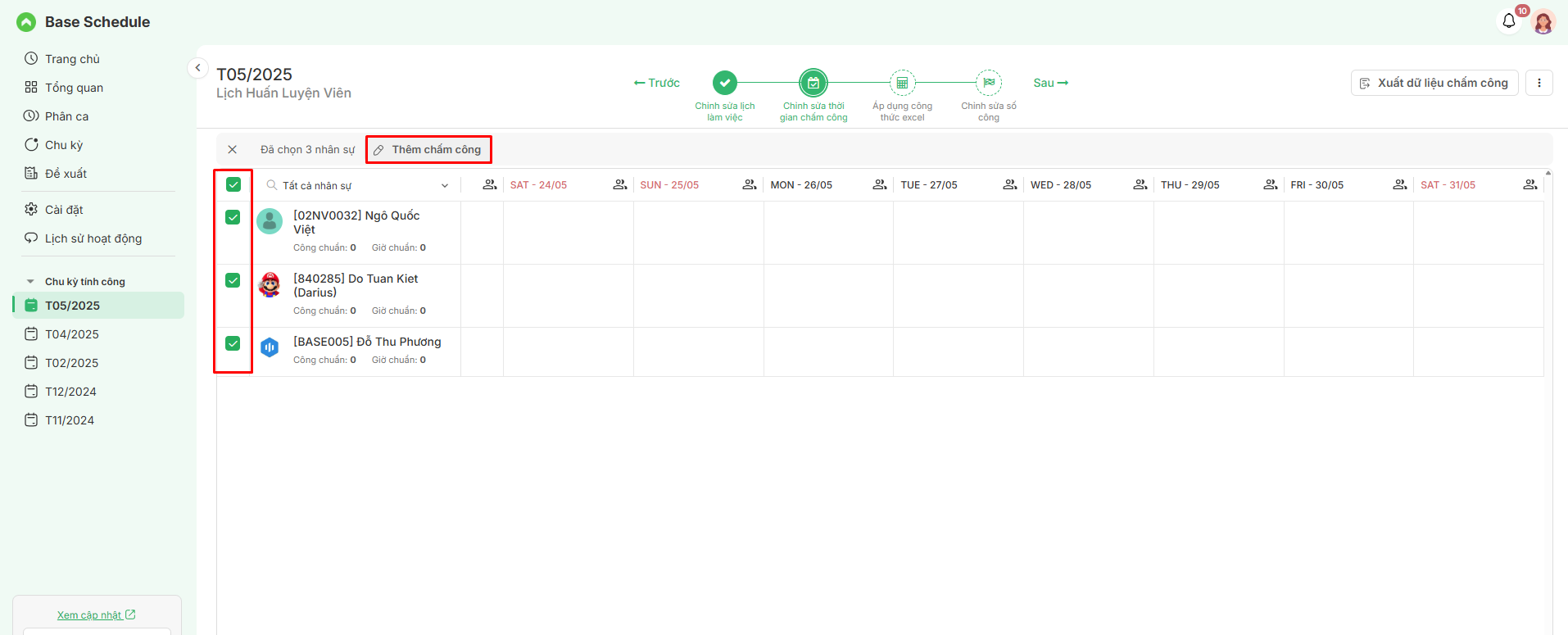Open the three-dot more options menu

[x=1539, y=83]
